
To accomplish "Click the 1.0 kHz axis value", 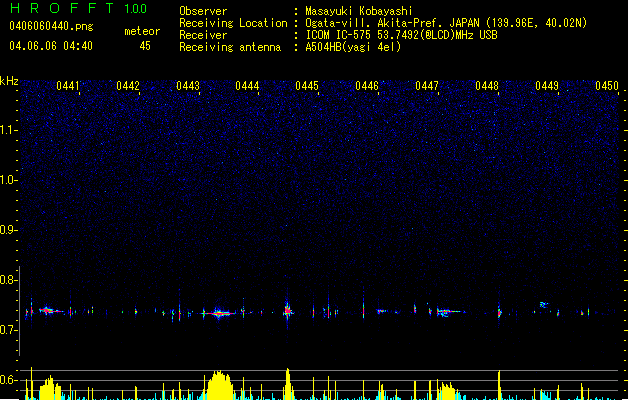I will (x=9, y=180).
